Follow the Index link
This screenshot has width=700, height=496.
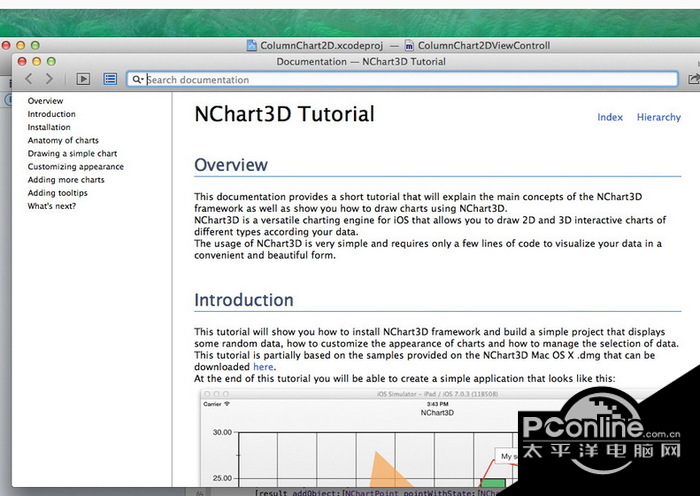[x=610, y=117]
